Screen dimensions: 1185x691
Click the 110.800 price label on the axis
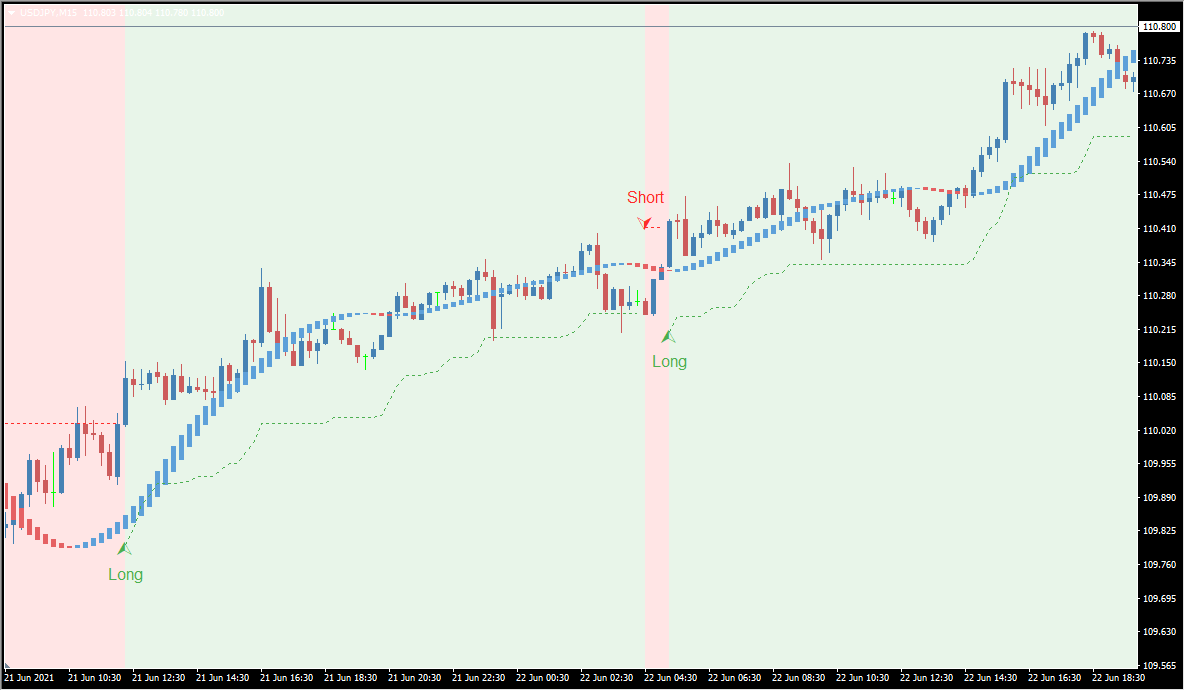click(x=1159, y=27)
